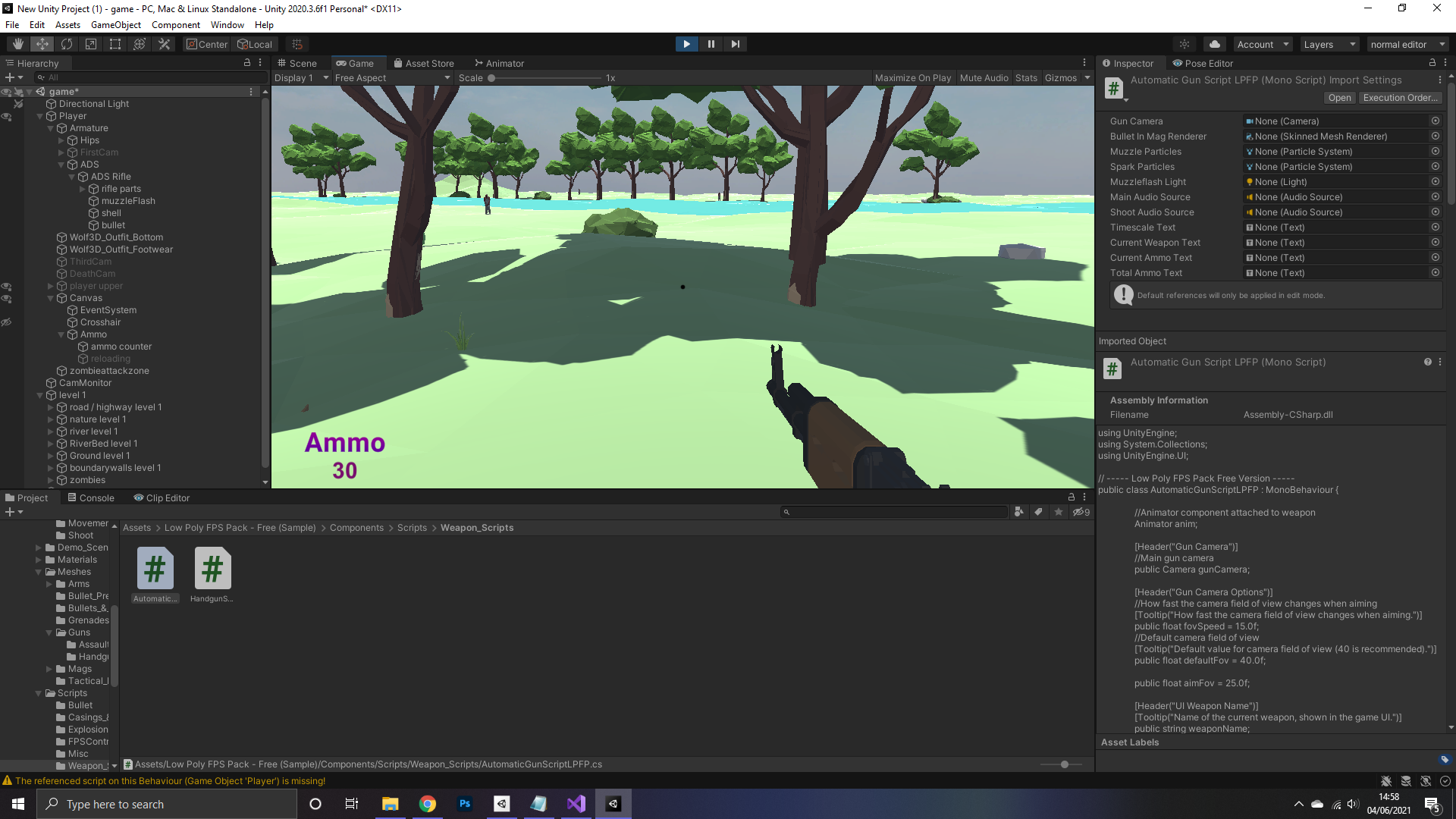Open cloud services icon

tap(1215, 44)
